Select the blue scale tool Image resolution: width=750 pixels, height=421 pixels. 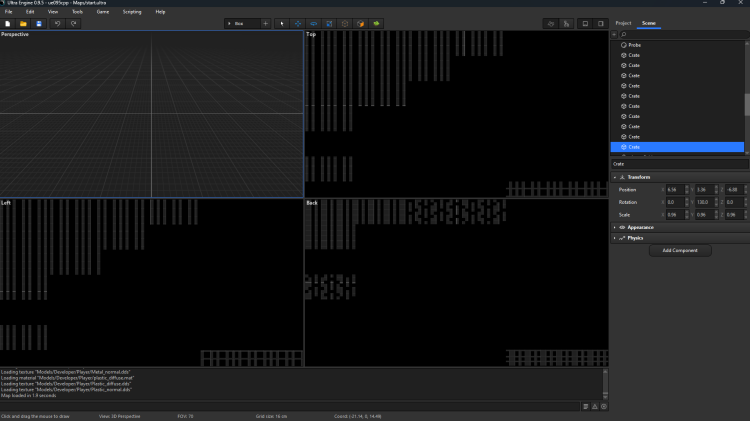329,23
